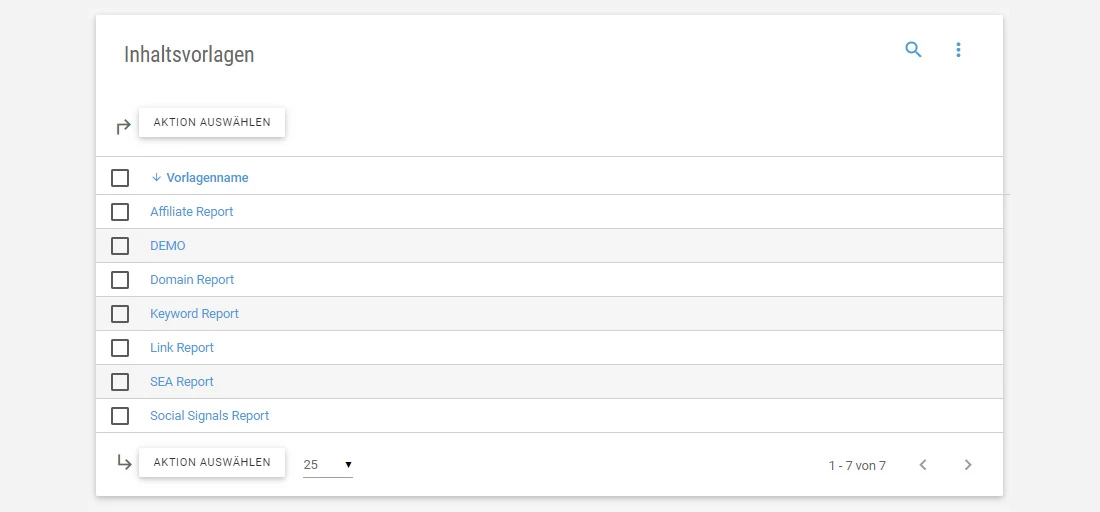
Task: Expand the rows-per-page 25 selector
Action: (328, 465)
